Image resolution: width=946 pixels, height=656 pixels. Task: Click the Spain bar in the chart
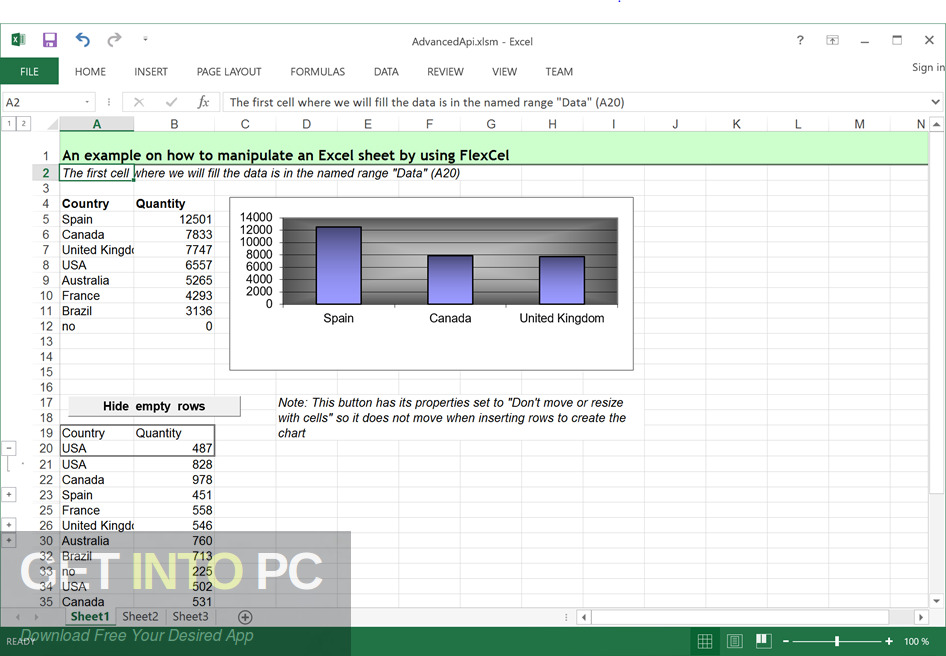(338, 266)
